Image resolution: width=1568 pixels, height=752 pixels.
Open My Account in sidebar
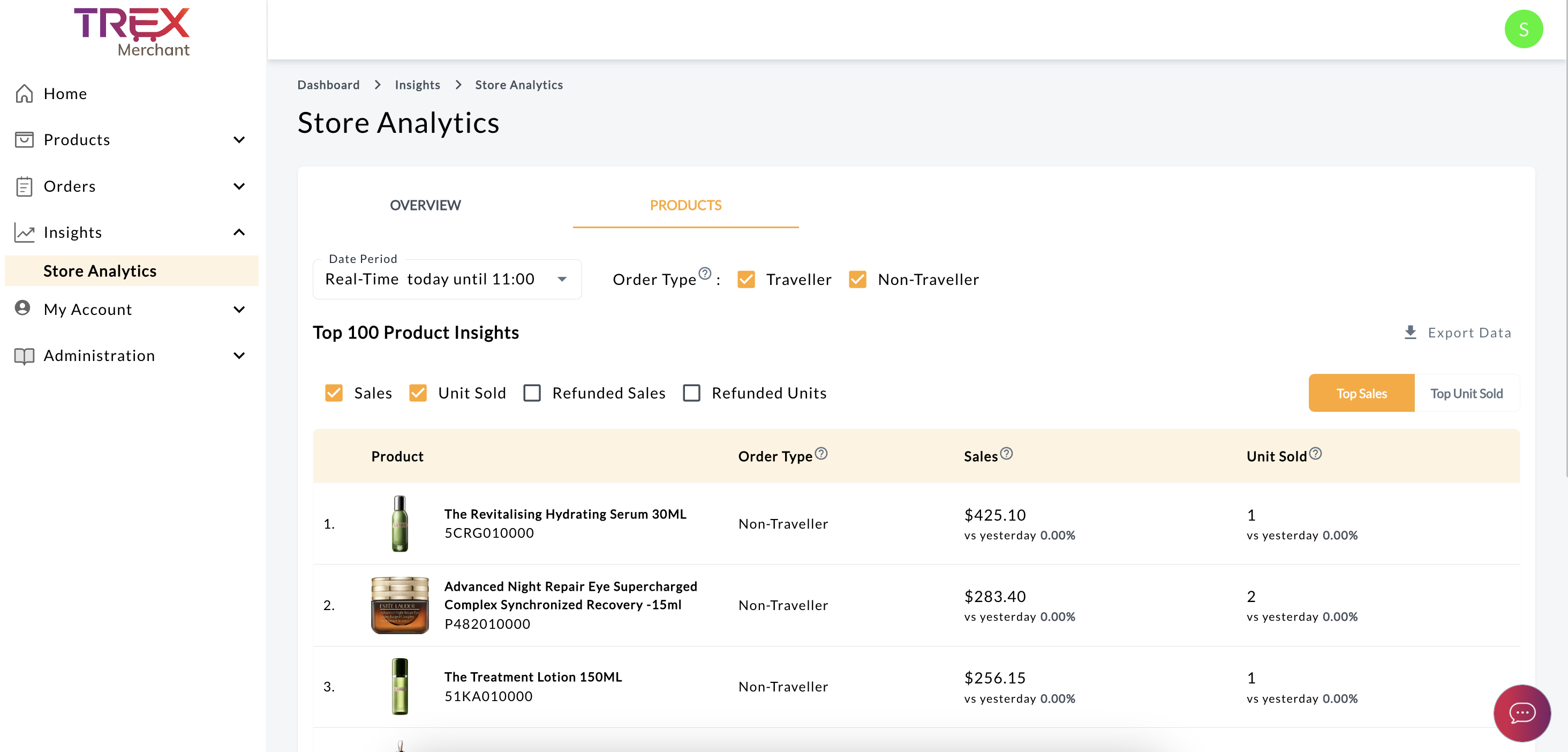tap(88, 310)
